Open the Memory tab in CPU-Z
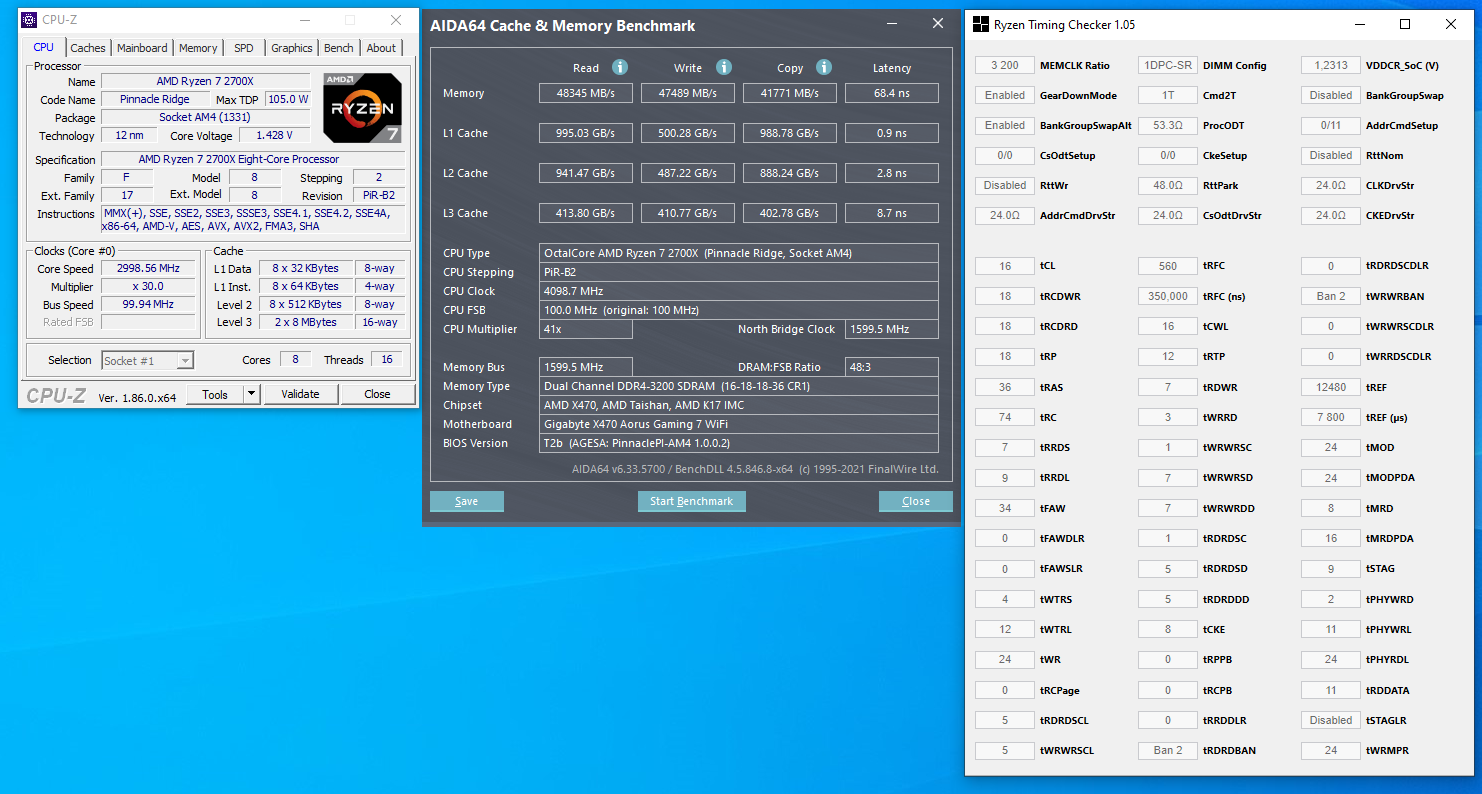This screenshot has width=1482, height=794. click(198, 48)
